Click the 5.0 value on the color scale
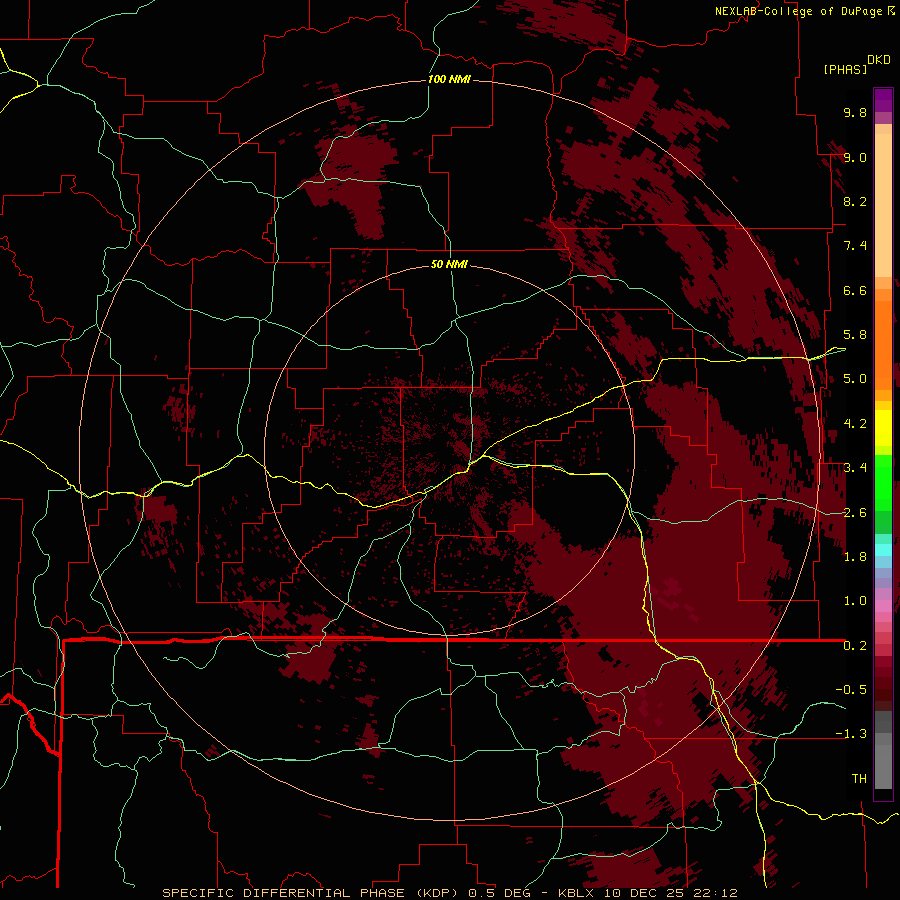This screenshot has width=900, height=900. 855,379
